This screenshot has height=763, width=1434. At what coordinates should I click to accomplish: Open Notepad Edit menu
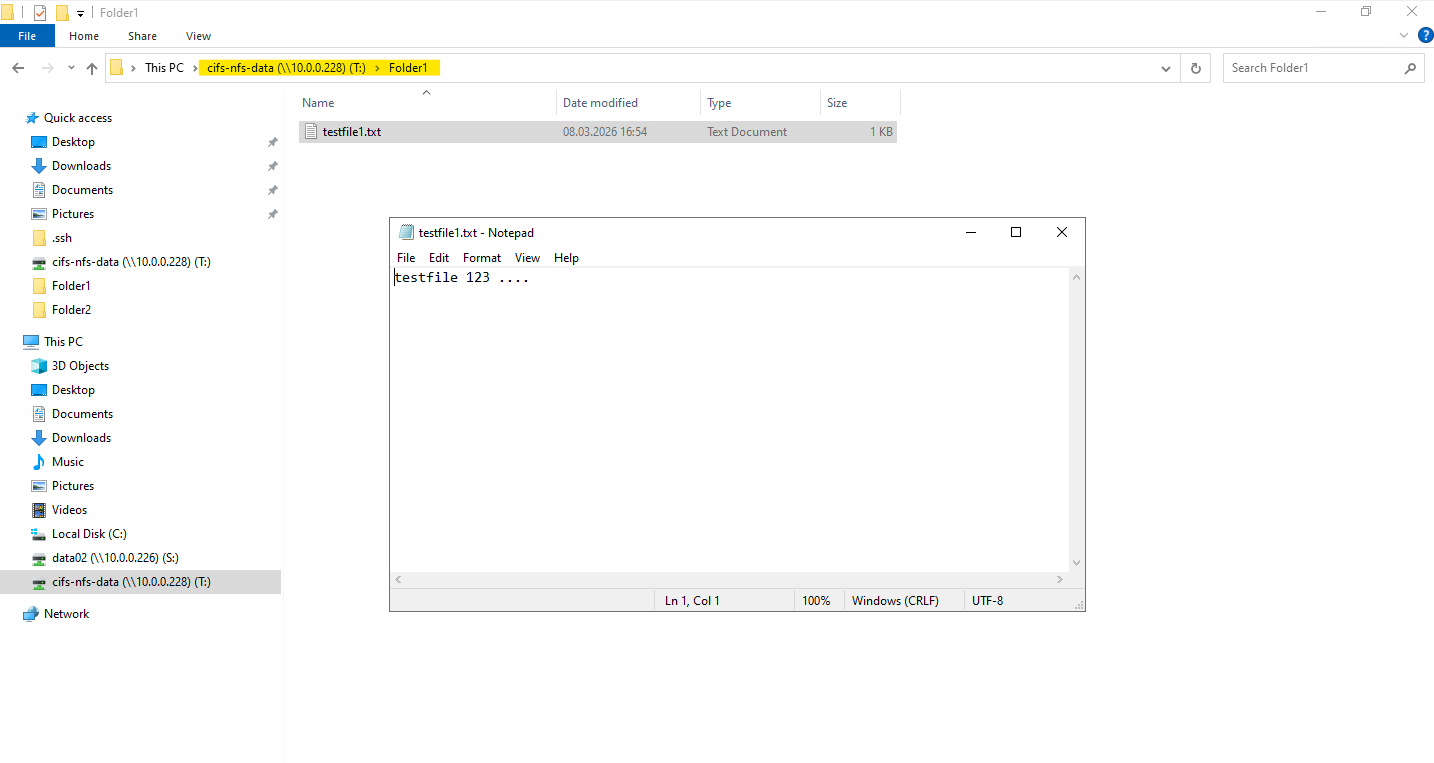coord(439,258)
